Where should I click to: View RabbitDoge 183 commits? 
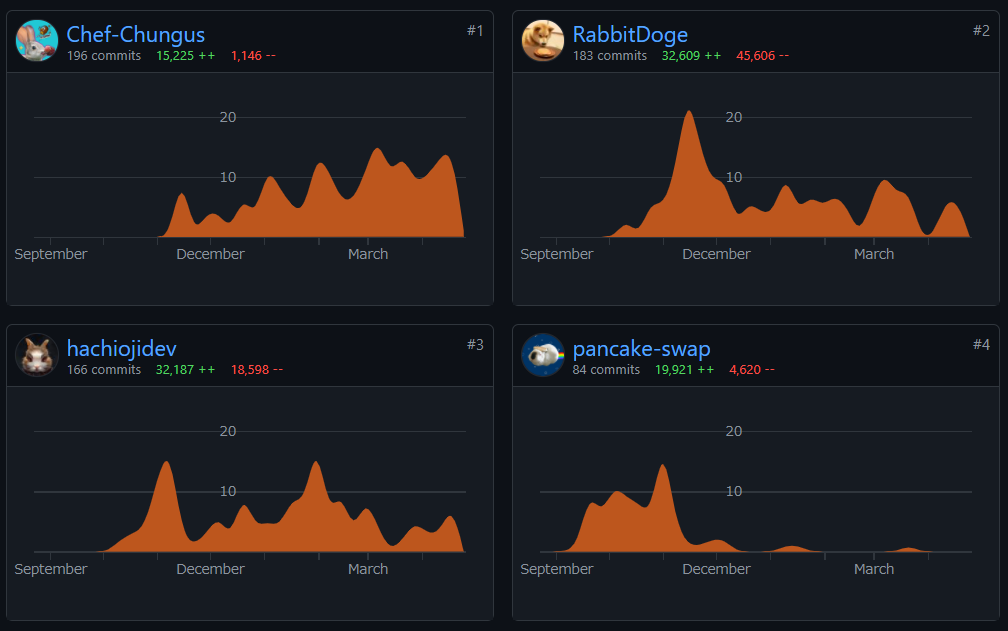point(609,56)
